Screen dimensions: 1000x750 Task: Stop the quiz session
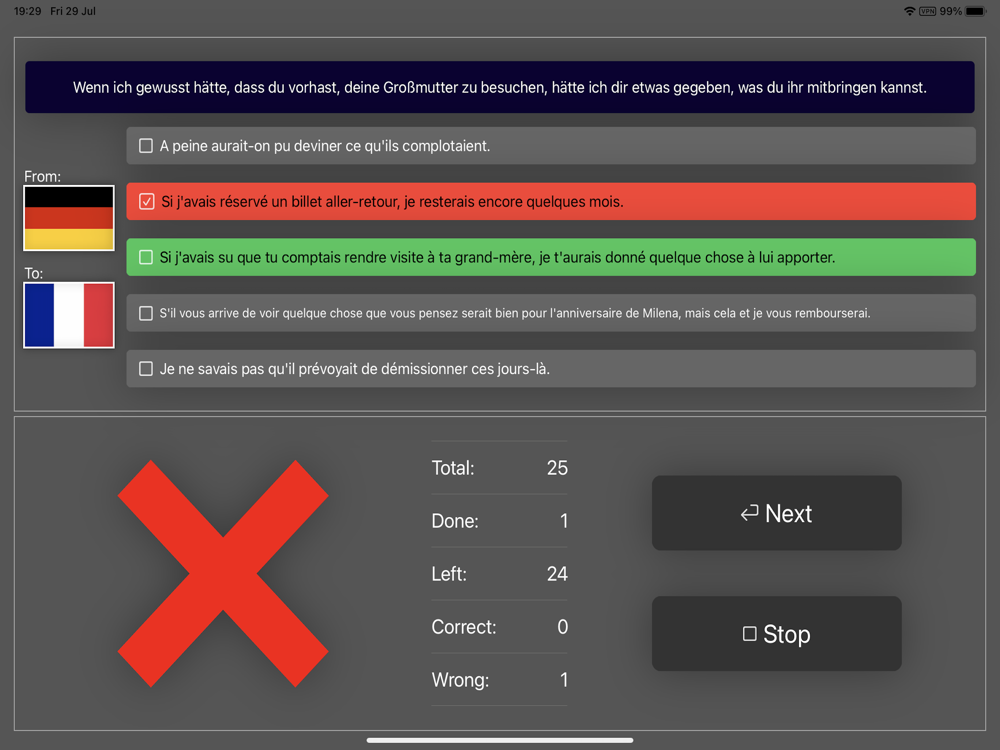coord(777,633)
